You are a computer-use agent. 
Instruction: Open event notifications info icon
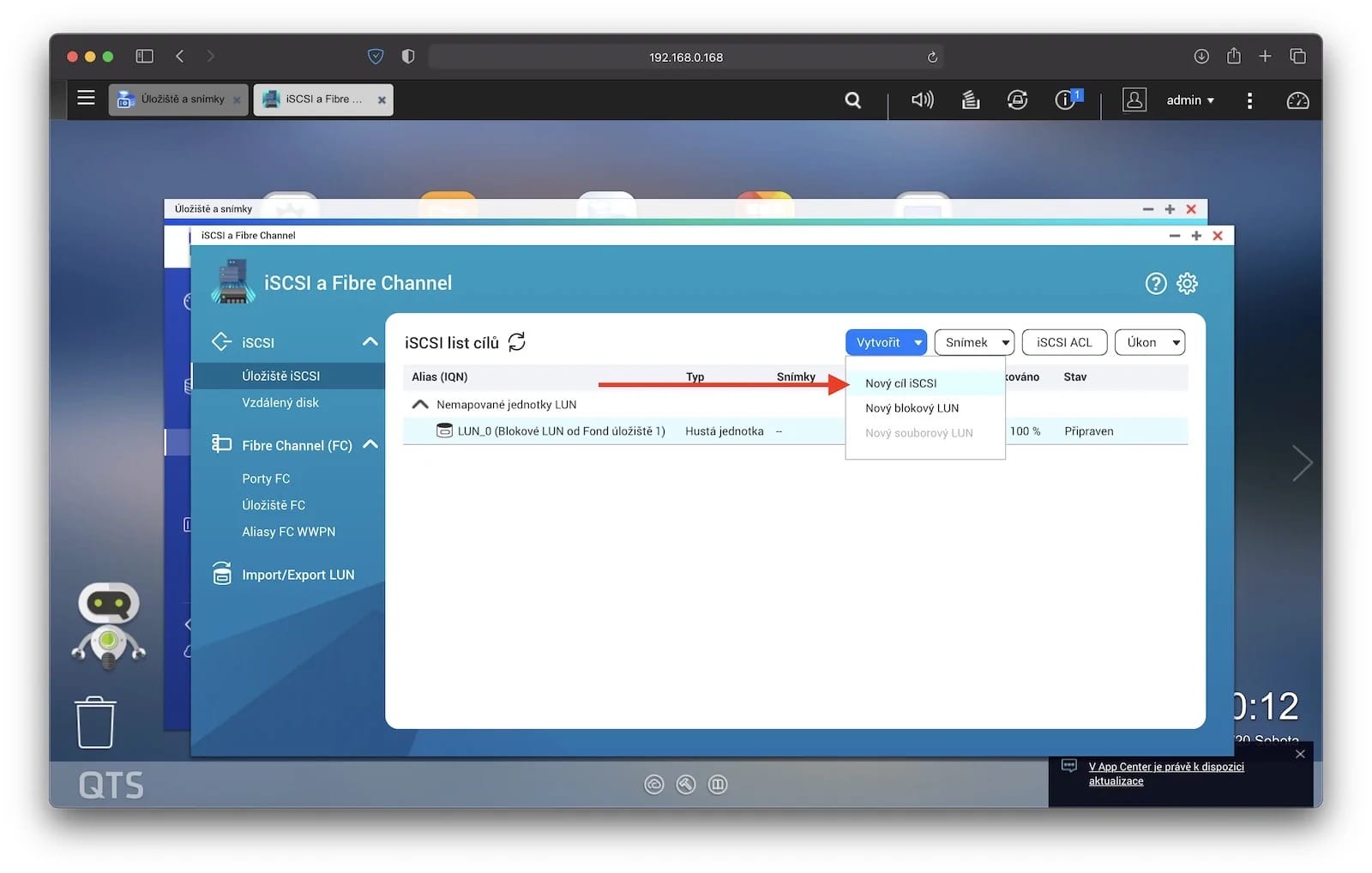click(1066, 100)
